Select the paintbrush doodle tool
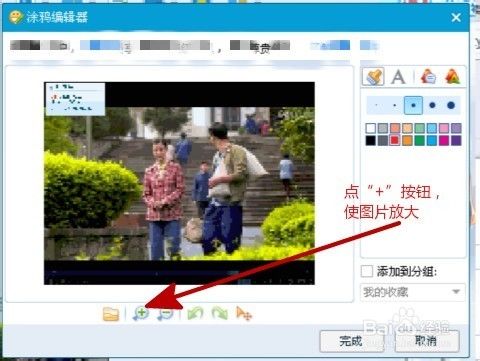 373,77
